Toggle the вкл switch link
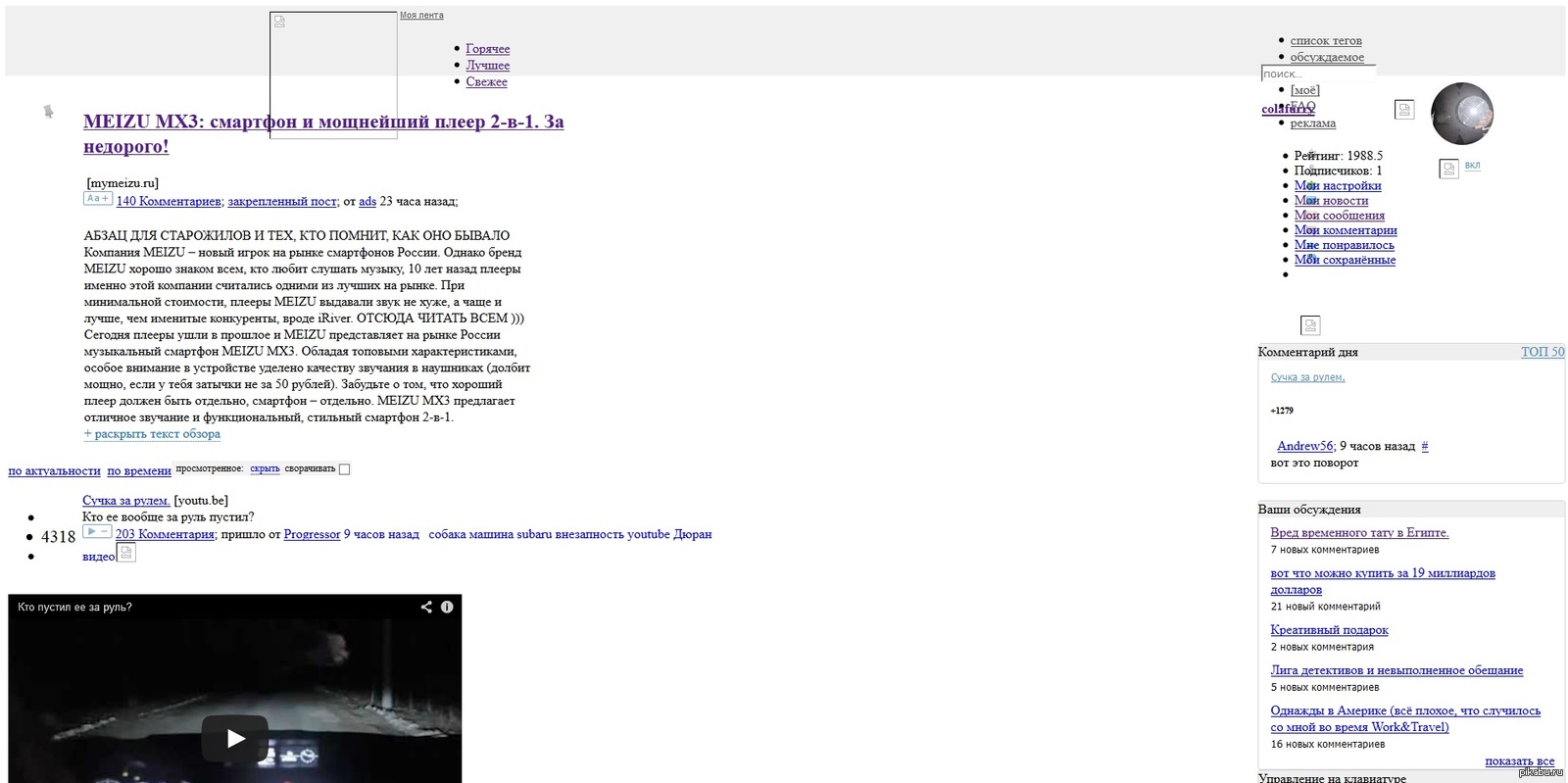 [1472, 166]
